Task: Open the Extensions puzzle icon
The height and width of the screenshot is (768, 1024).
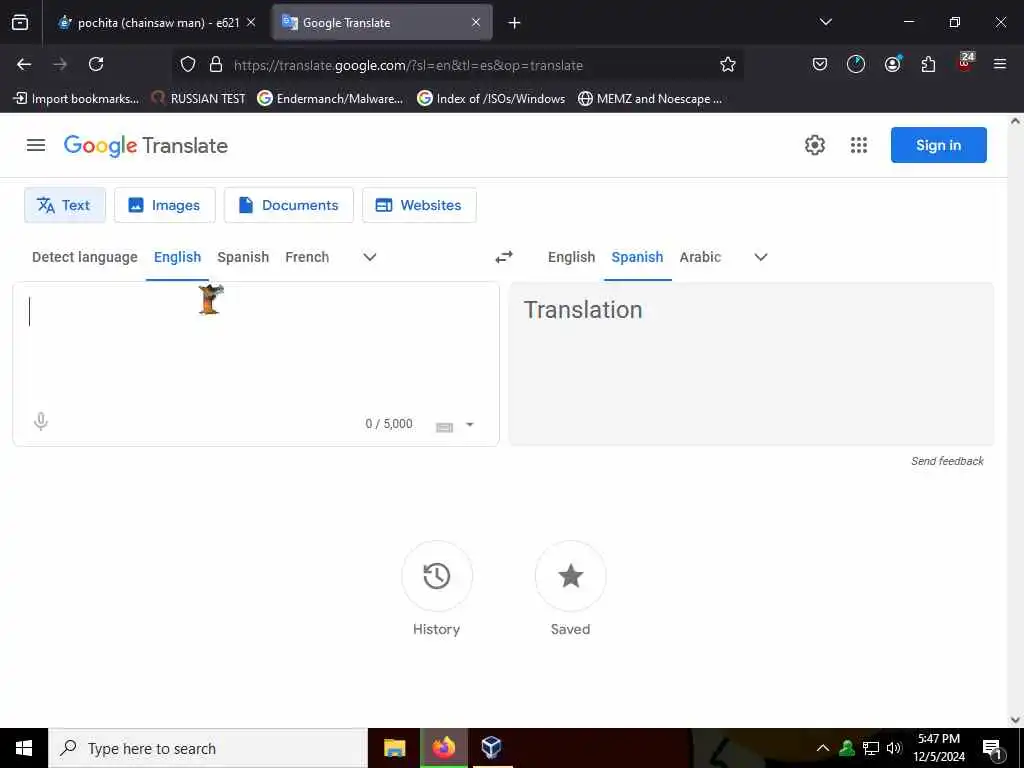Action: 928,64
